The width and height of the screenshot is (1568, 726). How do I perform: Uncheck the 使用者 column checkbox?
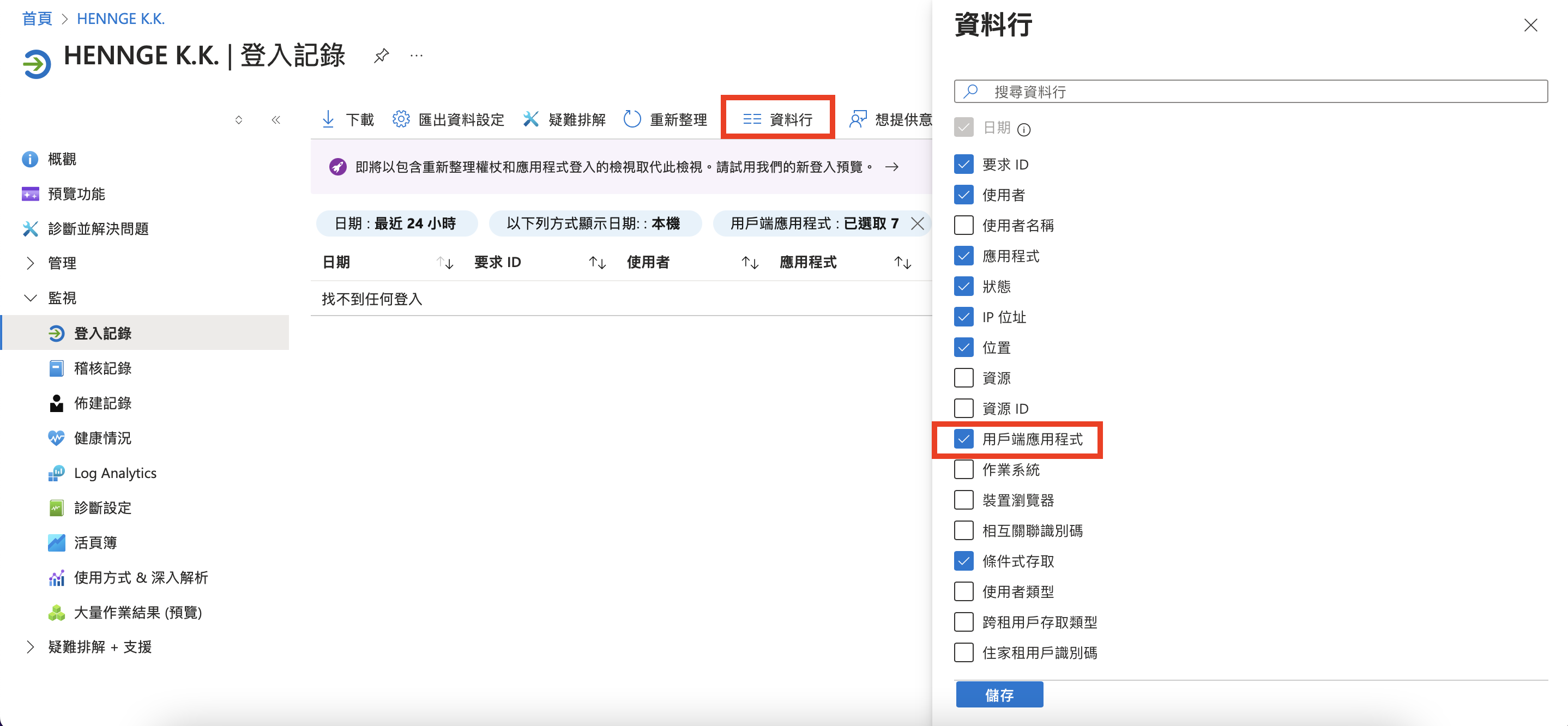click(x=963, y=195)
